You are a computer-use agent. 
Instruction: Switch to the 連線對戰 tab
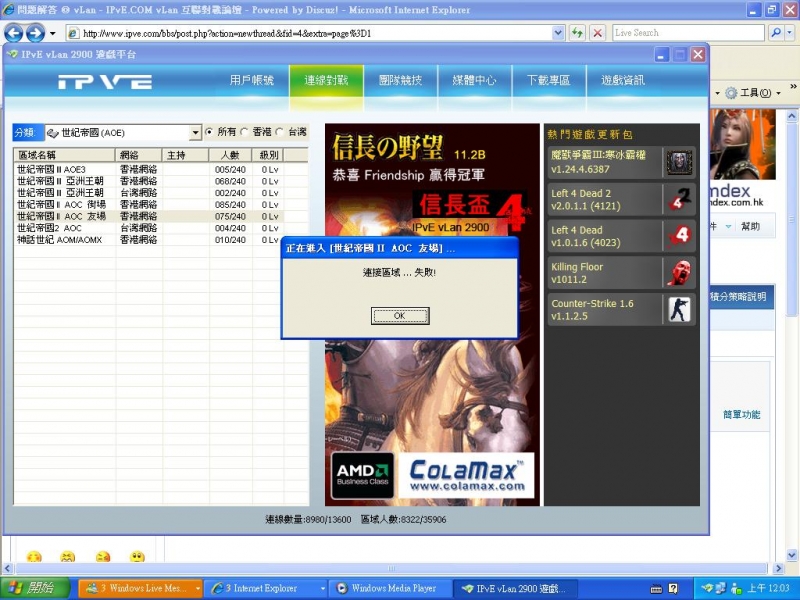point(326,80)
